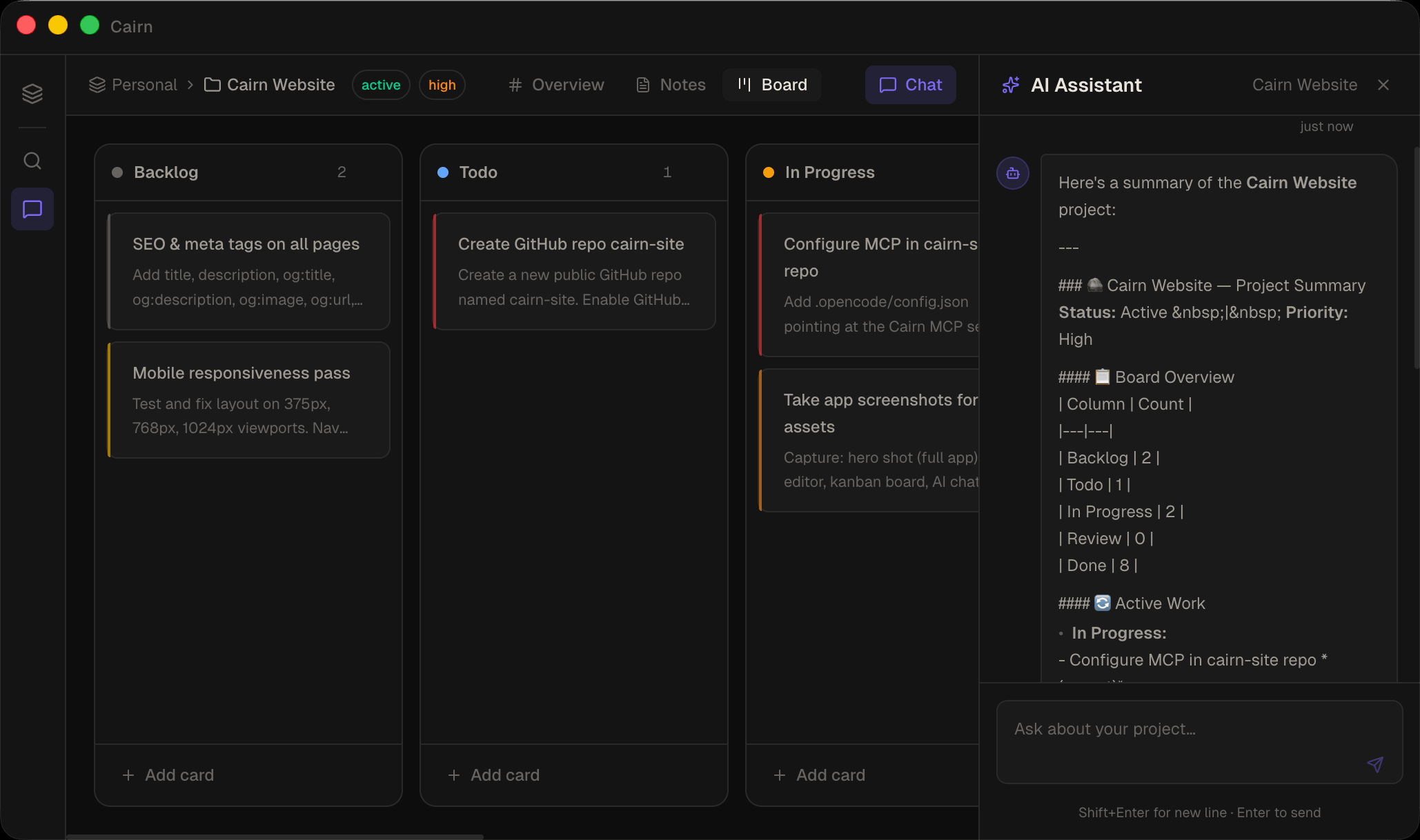Add card to the Backlog column
Image resolution: width=1420 pixels, height=840 pixels.
pos(168,775)
